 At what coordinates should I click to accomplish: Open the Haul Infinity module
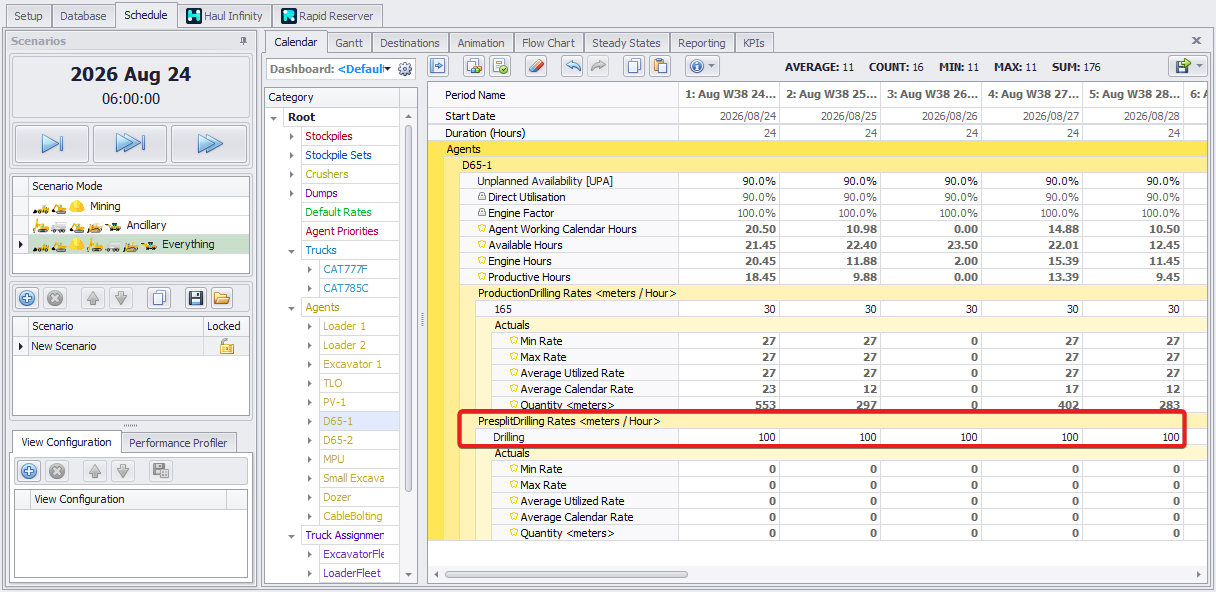click(x=224, y=16)
